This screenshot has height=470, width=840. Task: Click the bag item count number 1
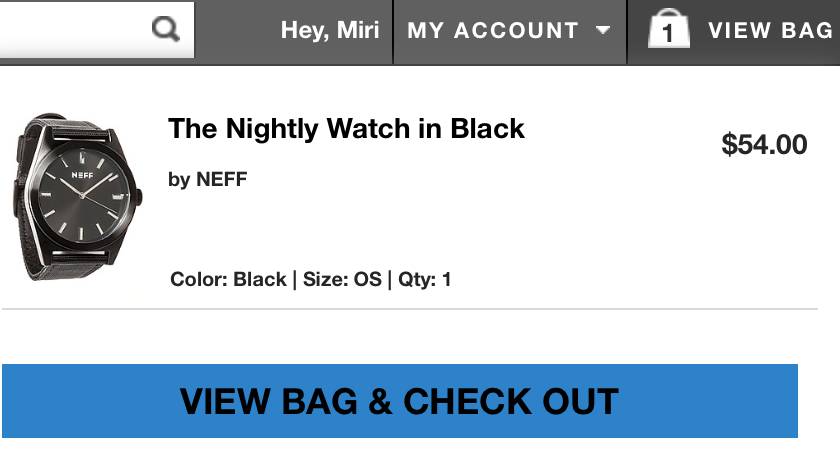(x=668, y=34)
